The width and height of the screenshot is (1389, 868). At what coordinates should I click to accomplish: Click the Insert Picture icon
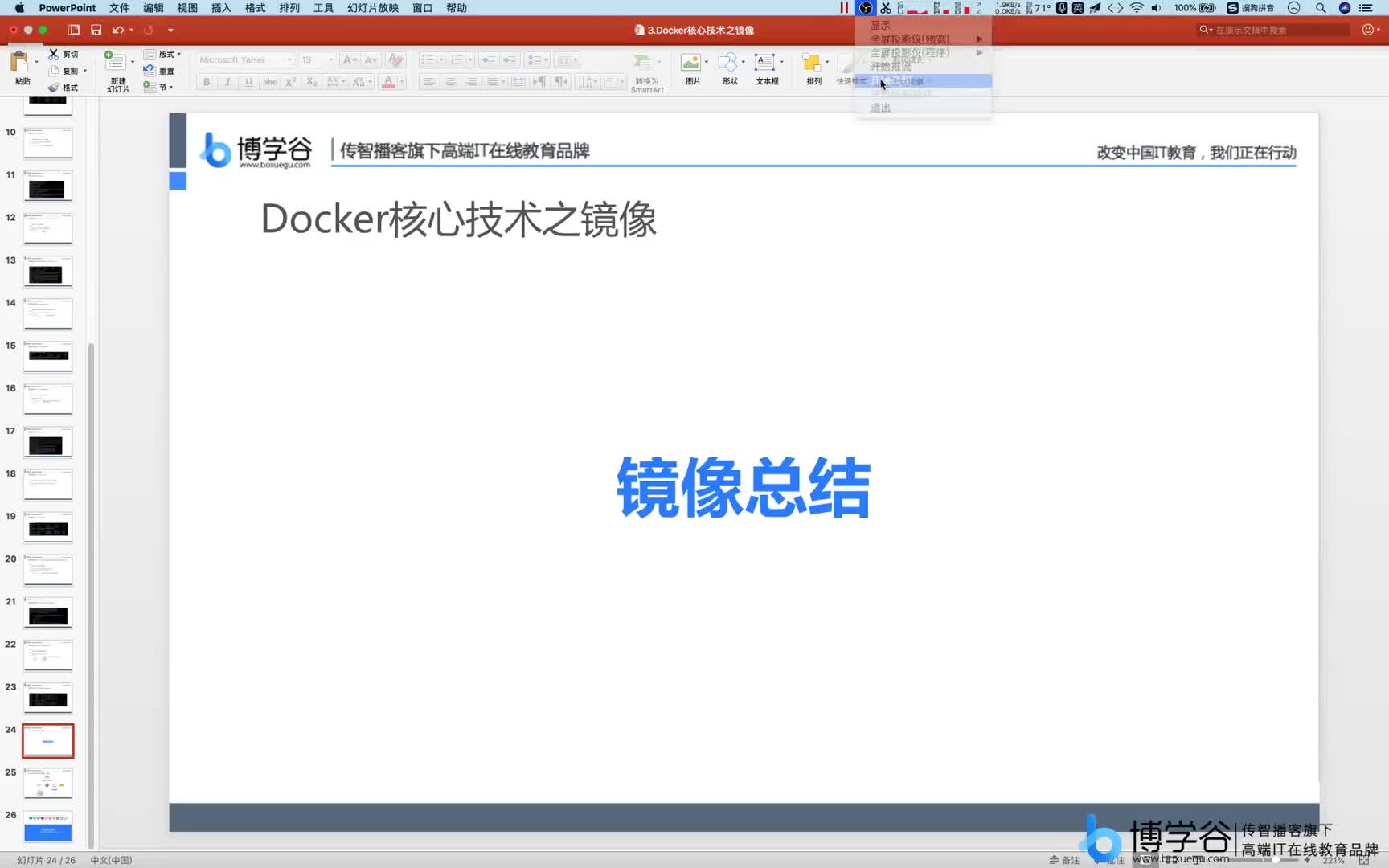[690, 63]
